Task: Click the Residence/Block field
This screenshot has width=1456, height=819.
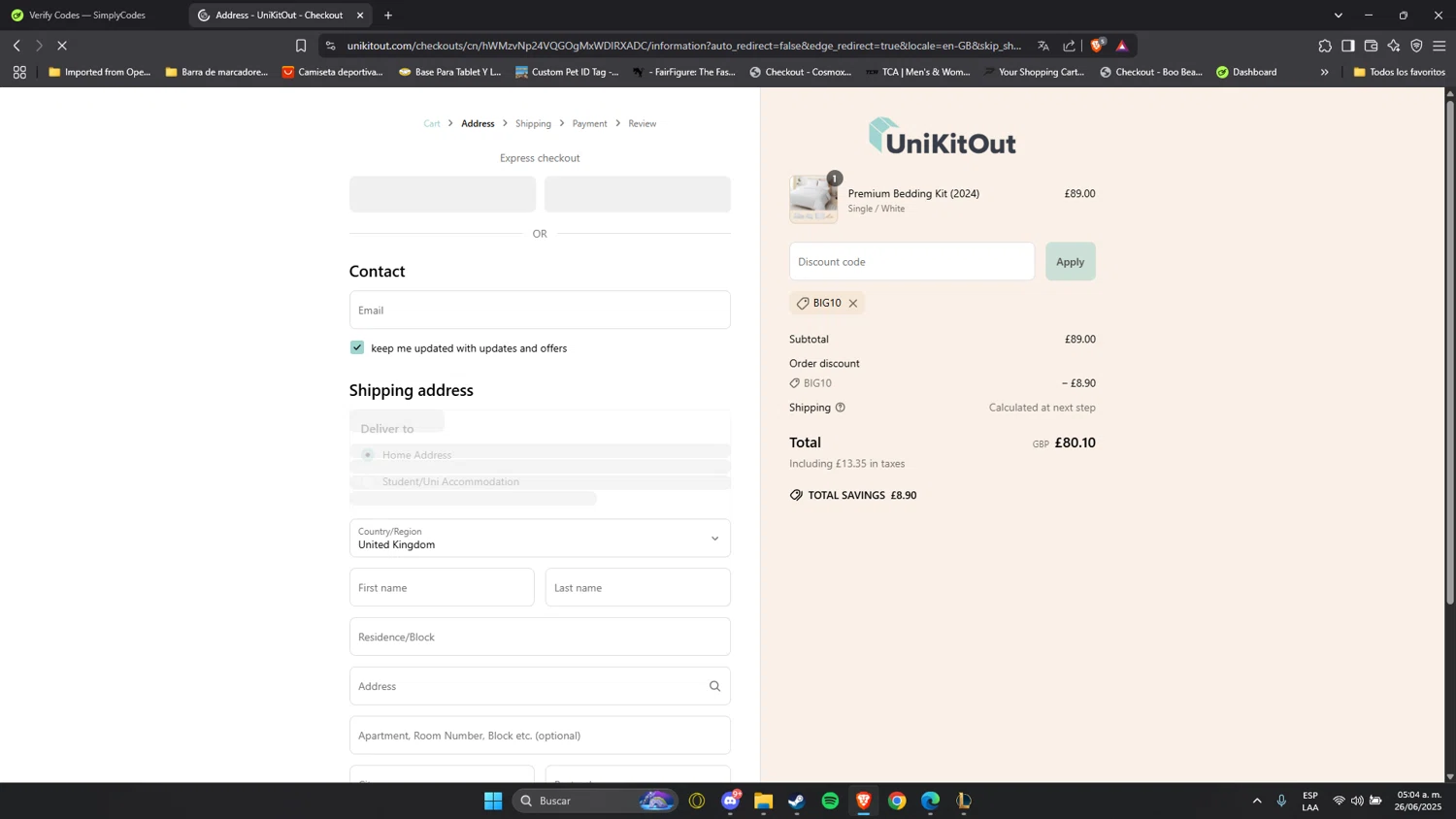Action: (x=540, y=637)
